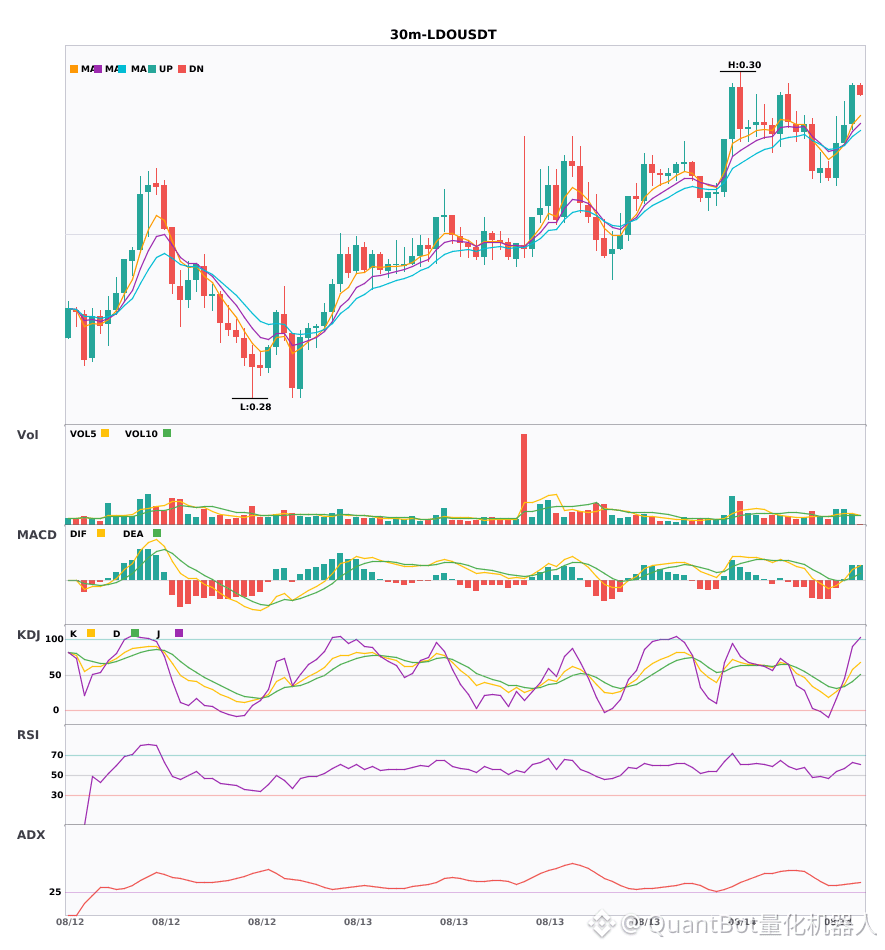Click the orange MA legend swatch

tap(74, 69)
